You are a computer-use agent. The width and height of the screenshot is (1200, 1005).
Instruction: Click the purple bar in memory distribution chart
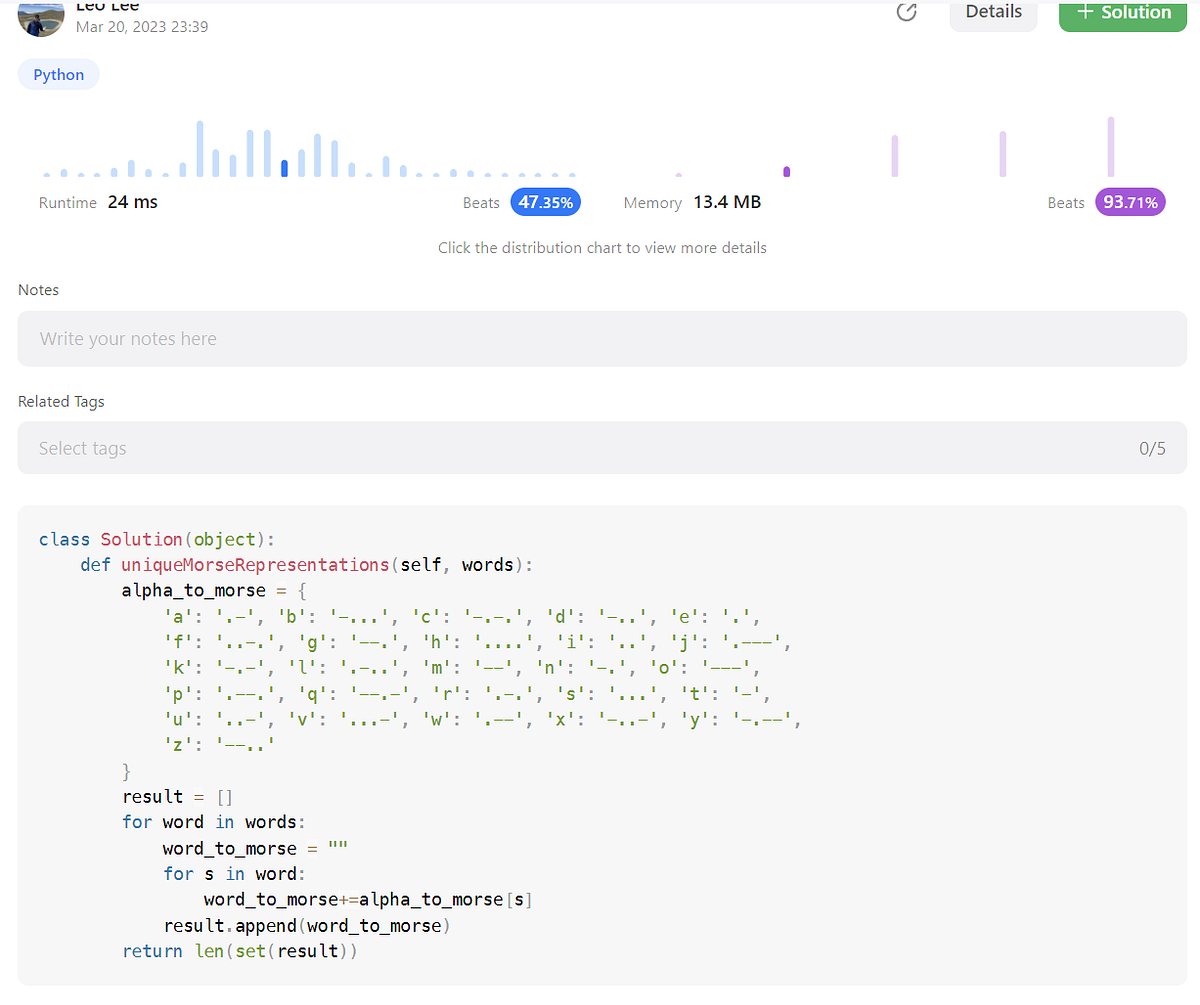pyautogui.click(x=786, y=172)
